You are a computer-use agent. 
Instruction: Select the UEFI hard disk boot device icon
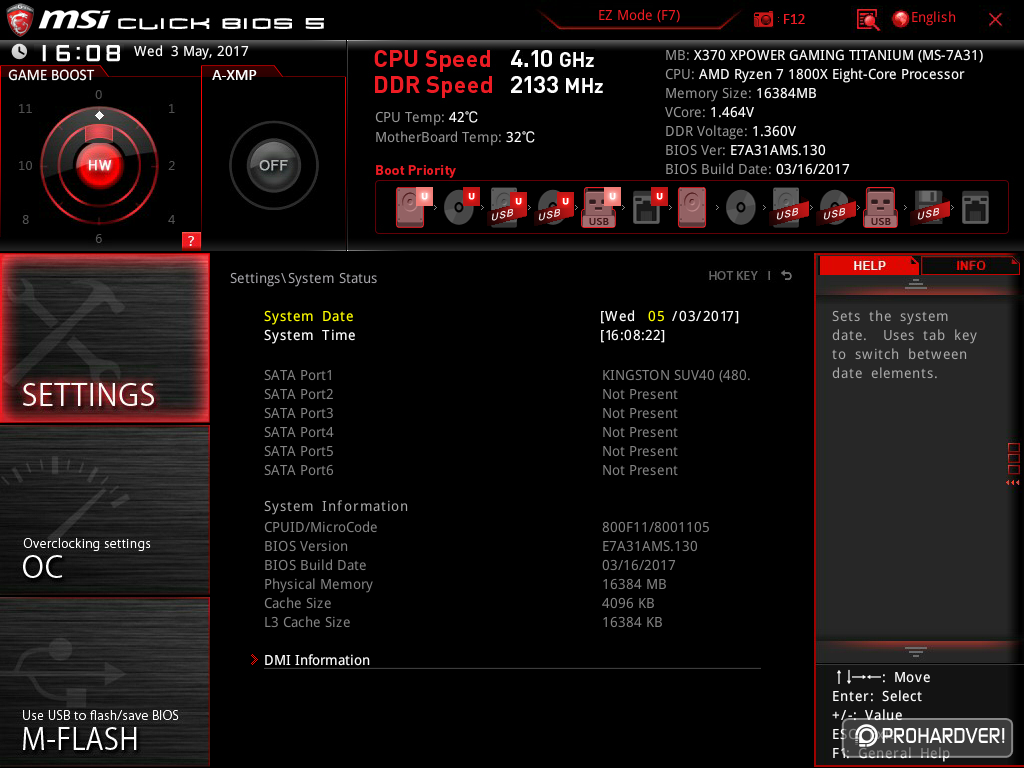coord(412,207)
